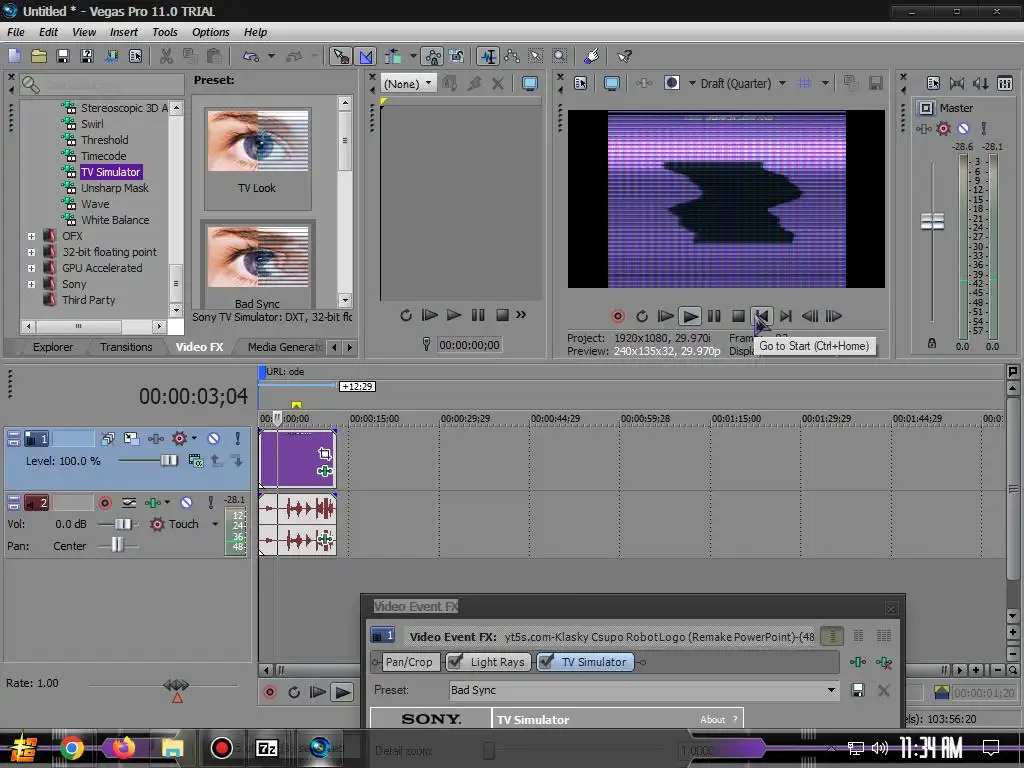This screenshot has height=768, width=1024.
Task: Expand the Sony folder in effects tree
Action: (31, 284)
